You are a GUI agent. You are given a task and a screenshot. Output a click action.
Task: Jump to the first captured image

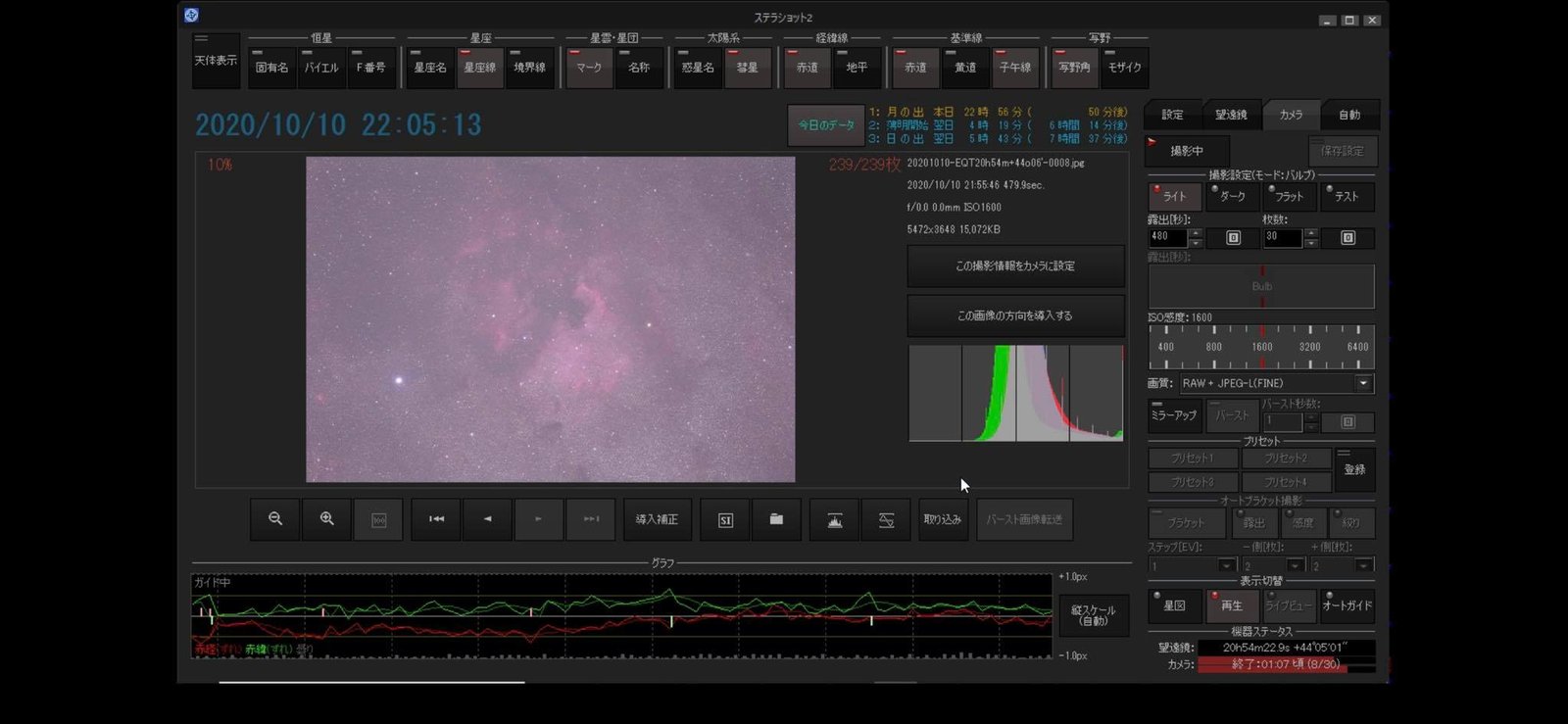click(x=437, y=519)
